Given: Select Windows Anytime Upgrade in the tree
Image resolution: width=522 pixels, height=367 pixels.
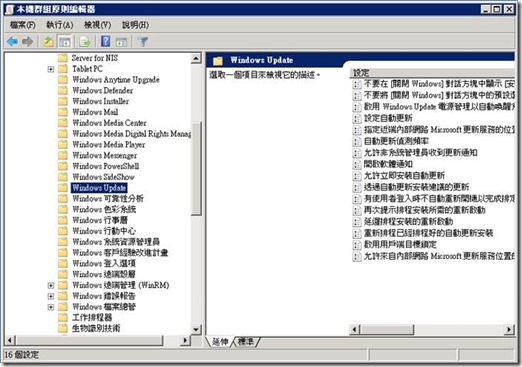Looking at the screenshot, I should pyautogui.click(x=116, y=80).
